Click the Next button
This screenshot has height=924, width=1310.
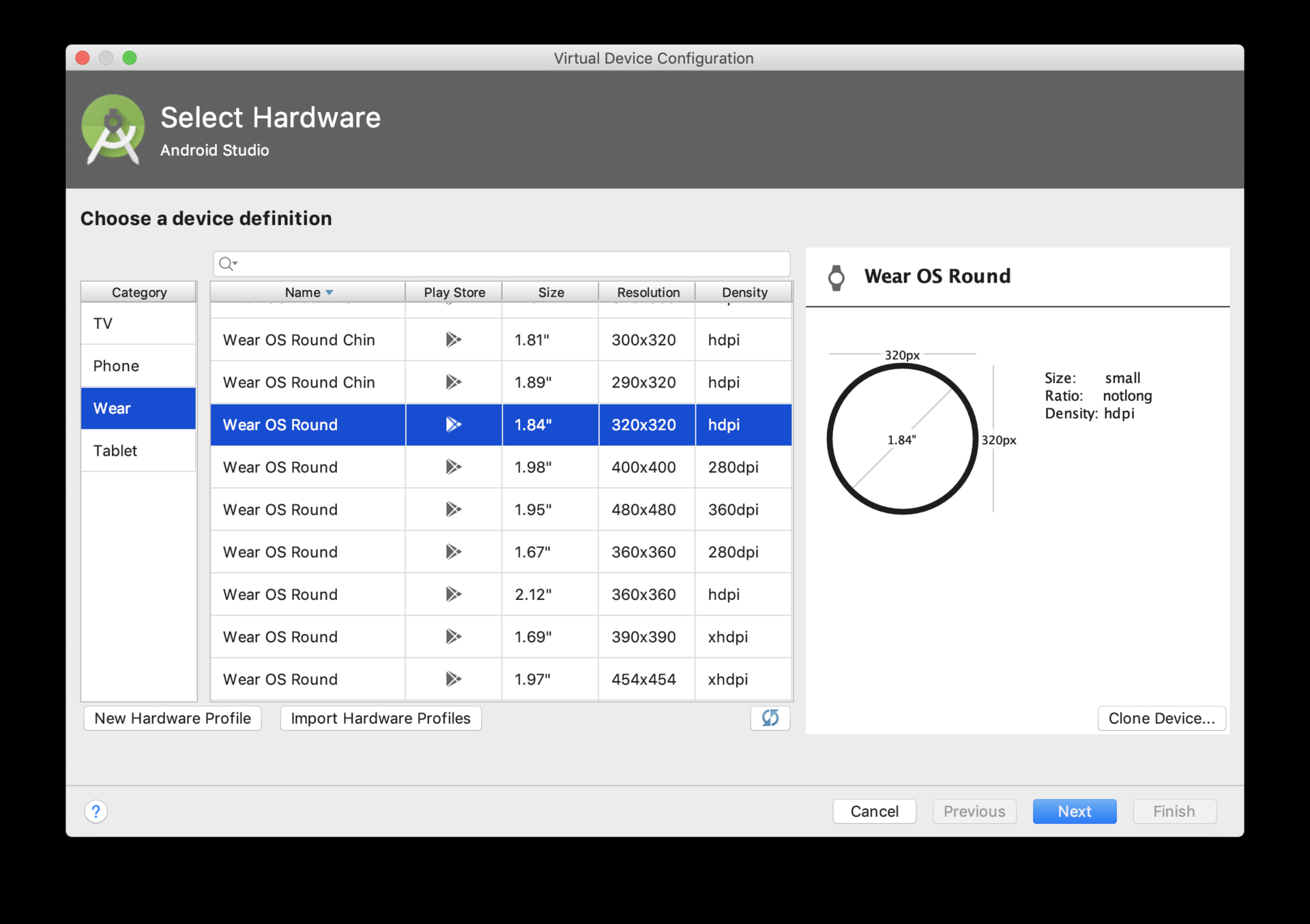1074,811
